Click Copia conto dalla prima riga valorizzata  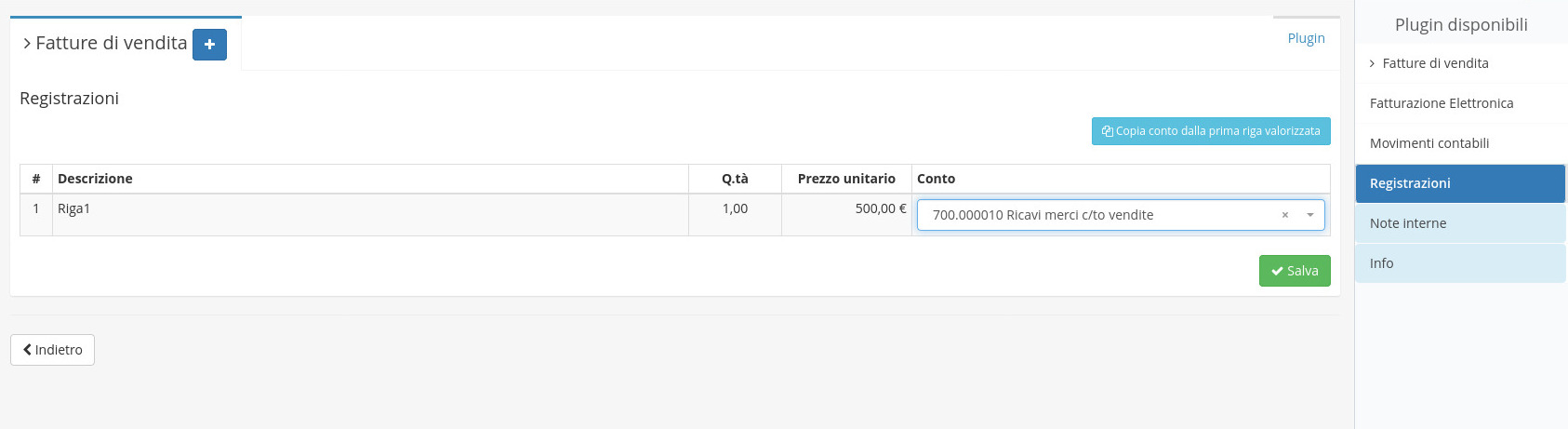click(1211, 131)
